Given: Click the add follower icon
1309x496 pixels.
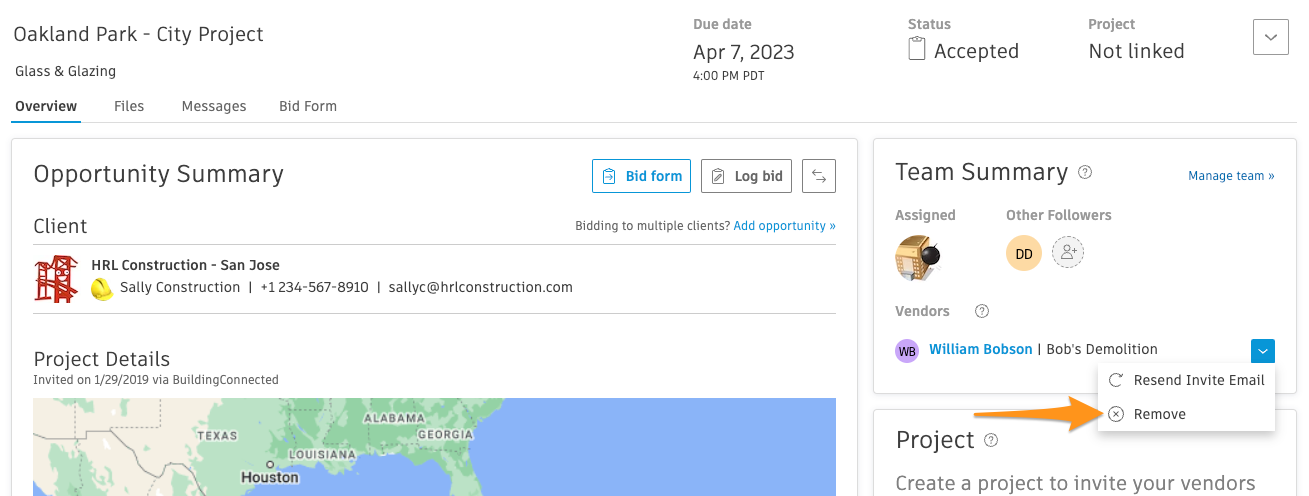Looking at the screenshot, I should click(1068, 253).
